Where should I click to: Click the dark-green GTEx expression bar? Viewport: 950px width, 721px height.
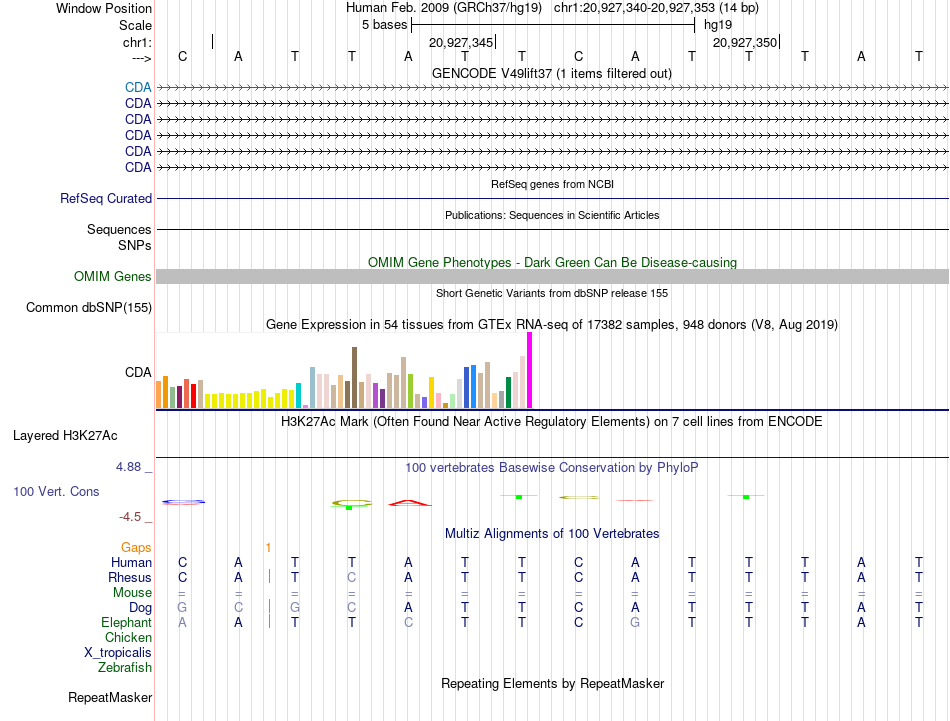(x=508, y=393)
